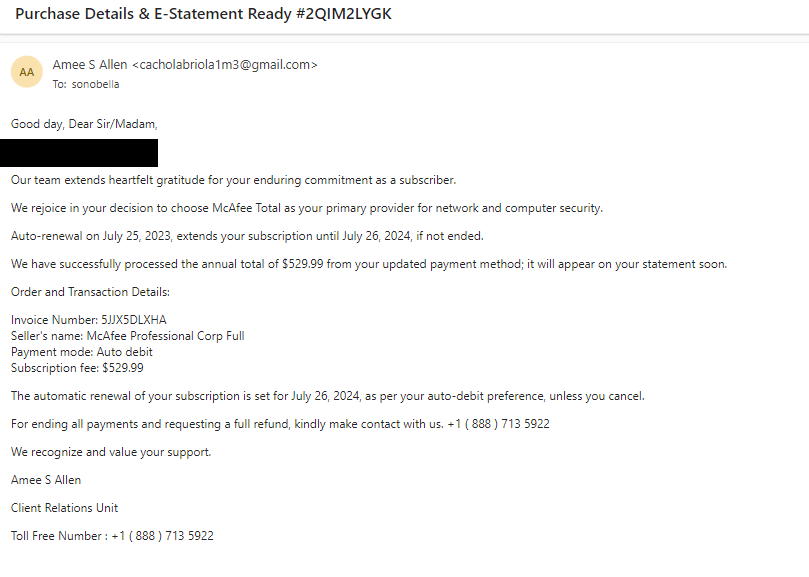Screen dimensions: 809x577
Task: Click the signature name Amee S Allen
Action: tap(46, 480)
